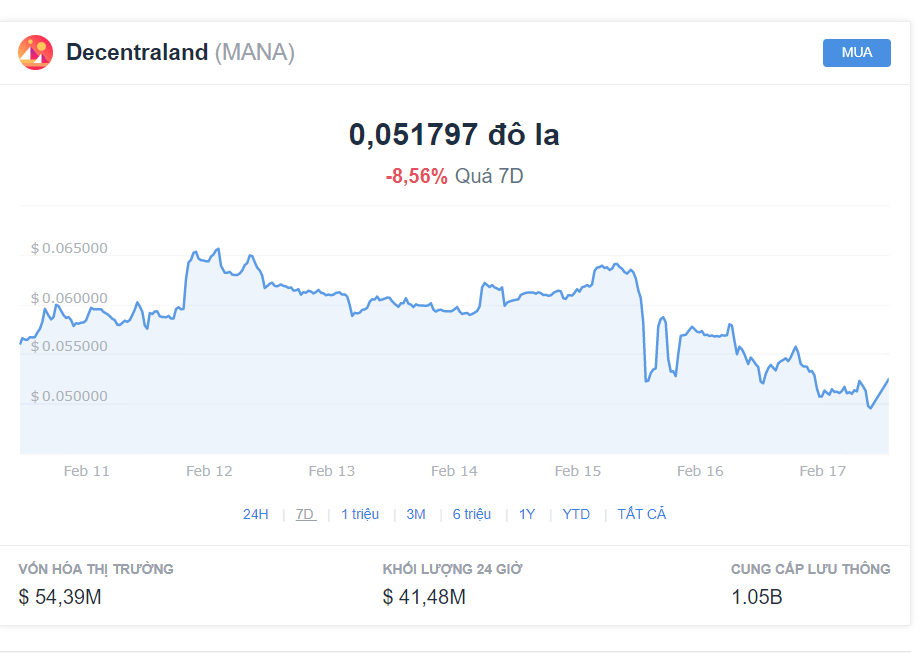Show TẤT CẢ (all time) chart
The image size is (920, 660).
coord(642,514)
